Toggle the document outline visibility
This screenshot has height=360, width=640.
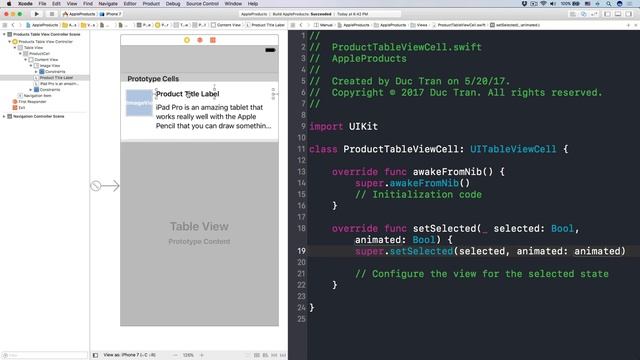[95, 355]
